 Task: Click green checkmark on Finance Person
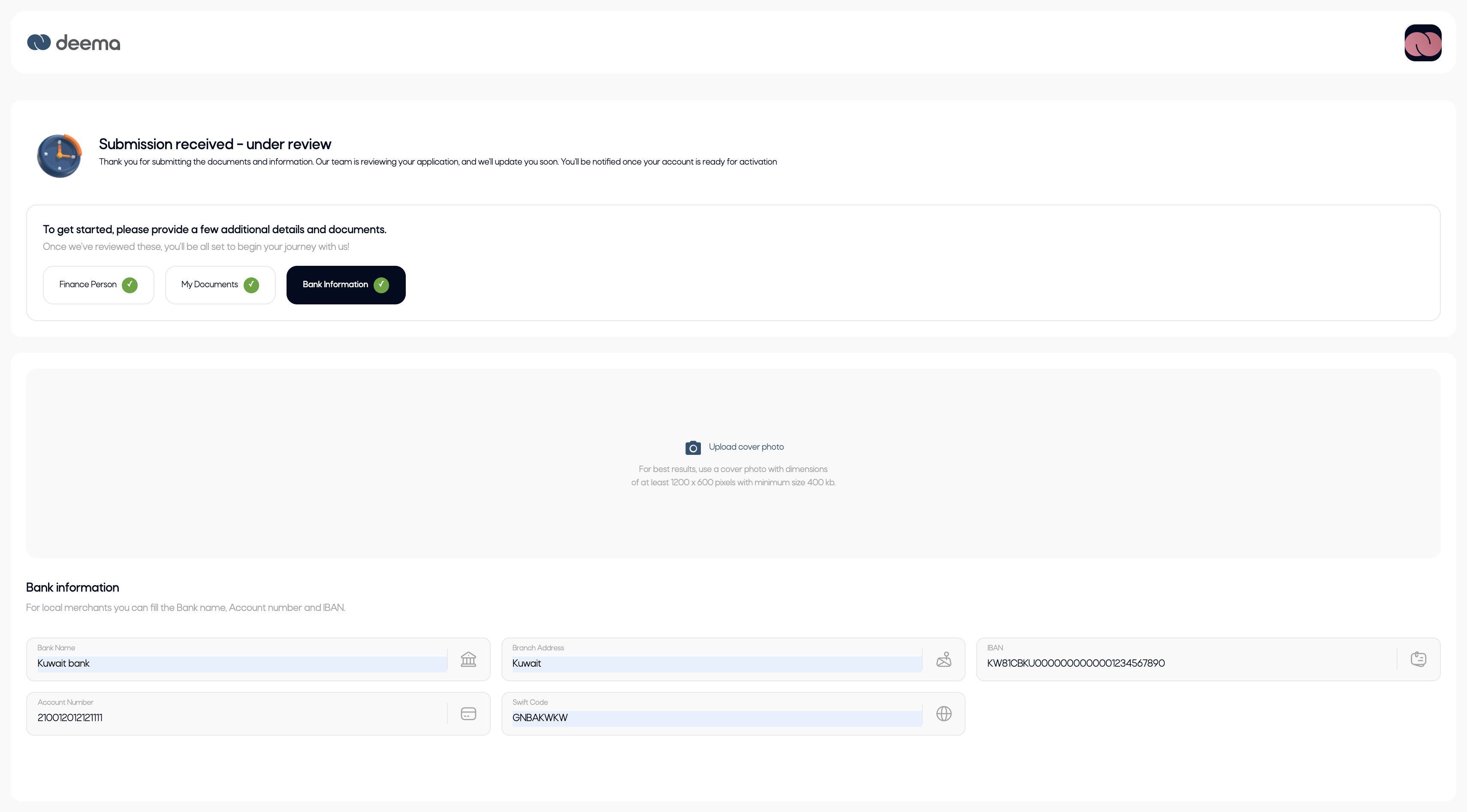click(x=130, y=285)
